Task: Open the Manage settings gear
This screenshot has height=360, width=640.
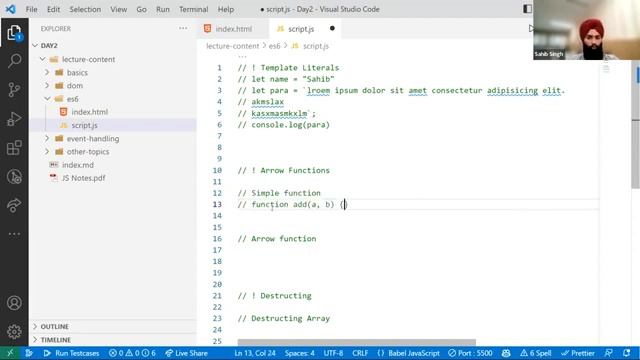Action: (x=14, y=331)
